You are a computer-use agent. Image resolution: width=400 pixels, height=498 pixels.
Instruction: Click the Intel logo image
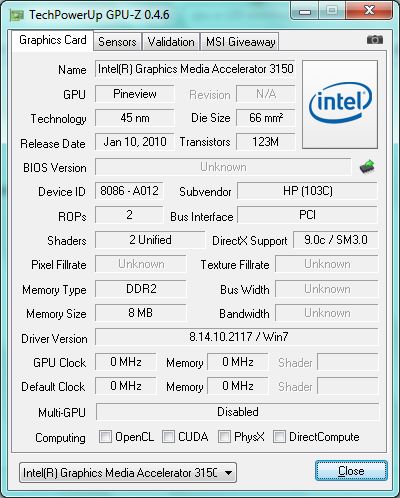point(340,104)
